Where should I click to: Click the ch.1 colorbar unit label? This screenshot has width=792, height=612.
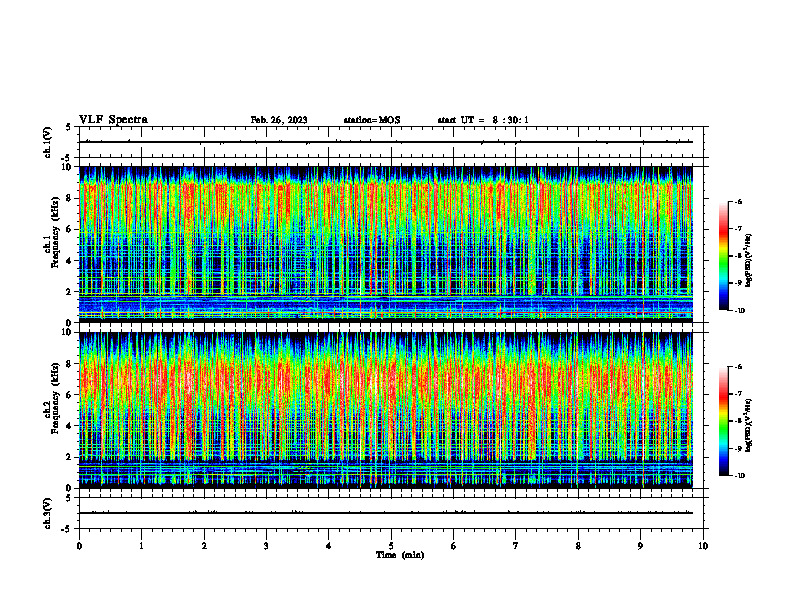click(749, 260)
